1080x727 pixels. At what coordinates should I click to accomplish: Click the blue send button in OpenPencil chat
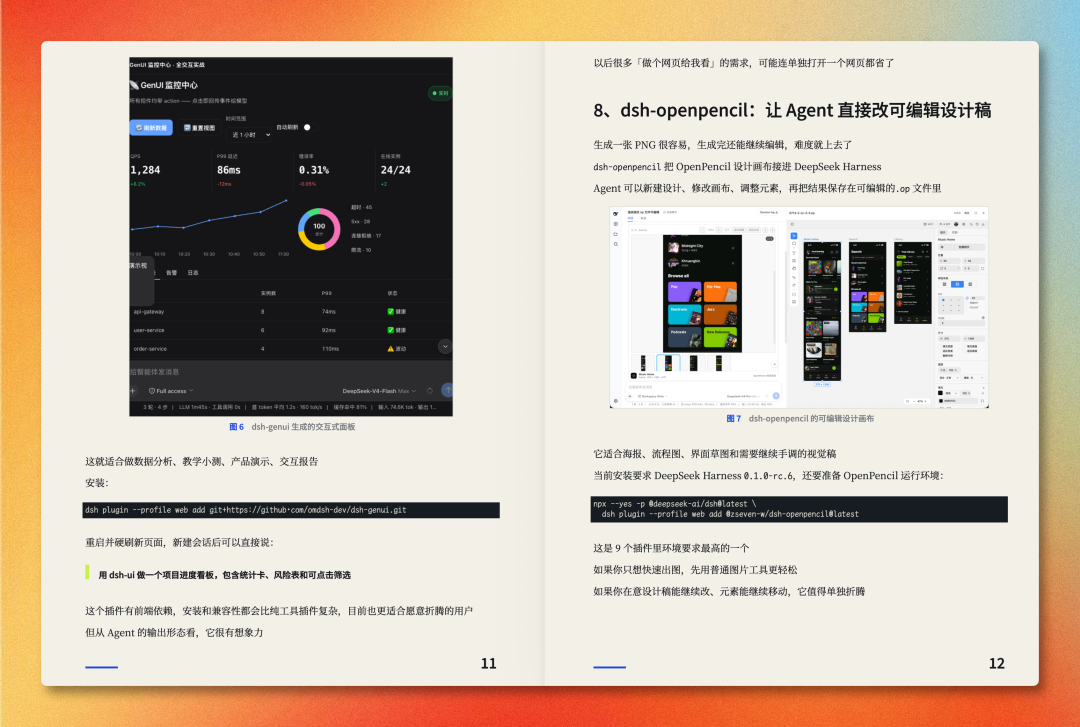(776, 396)
